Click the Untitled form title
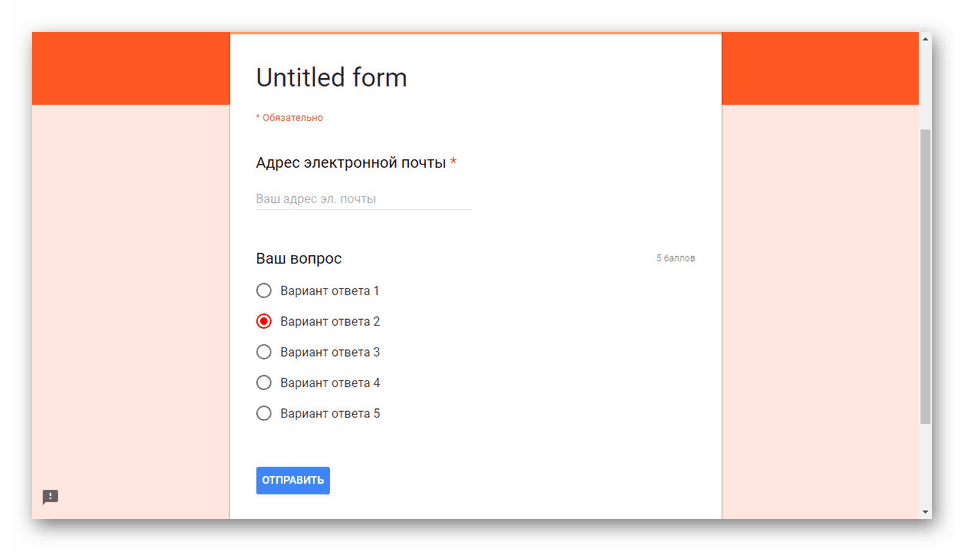 coord(331,78)
